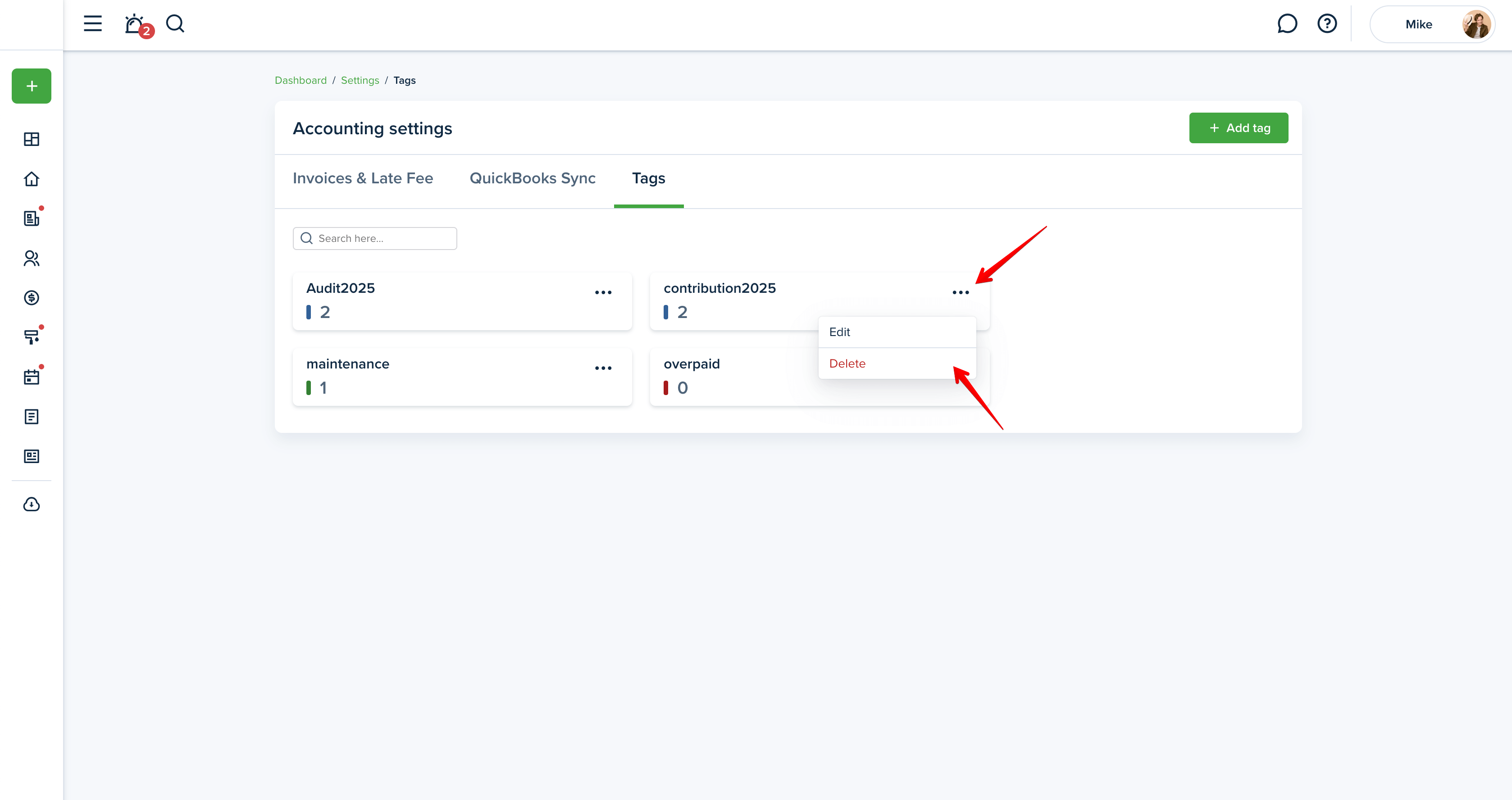Viewport: 1512px width, 800px height.
Task: Click the green plus create button in sidebar
Action: [32, 86]
